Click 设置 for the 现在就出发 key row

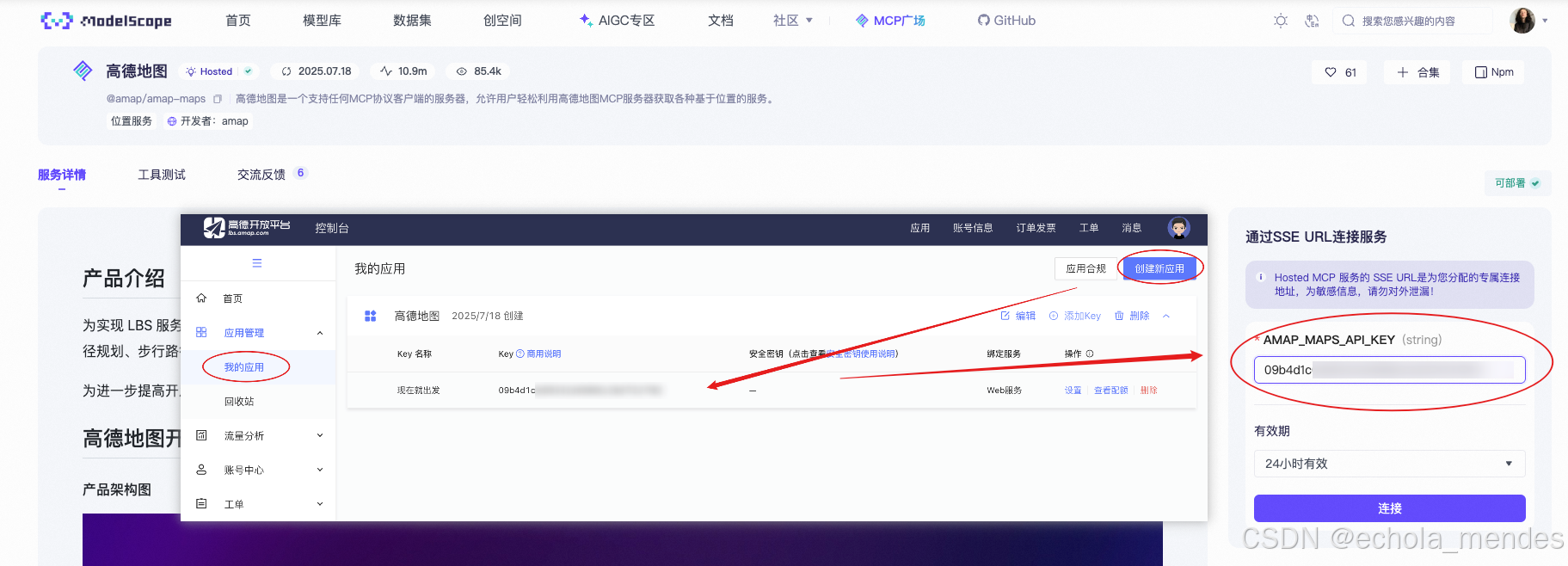click(x=1073, y=391)
